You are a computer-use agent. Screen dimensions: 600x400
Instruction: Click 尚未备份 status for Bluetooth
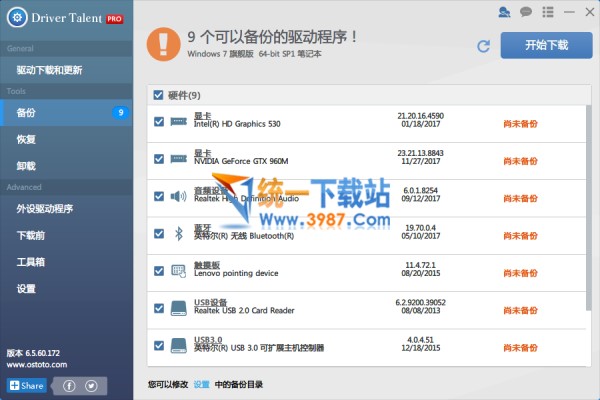coord(520,236)
